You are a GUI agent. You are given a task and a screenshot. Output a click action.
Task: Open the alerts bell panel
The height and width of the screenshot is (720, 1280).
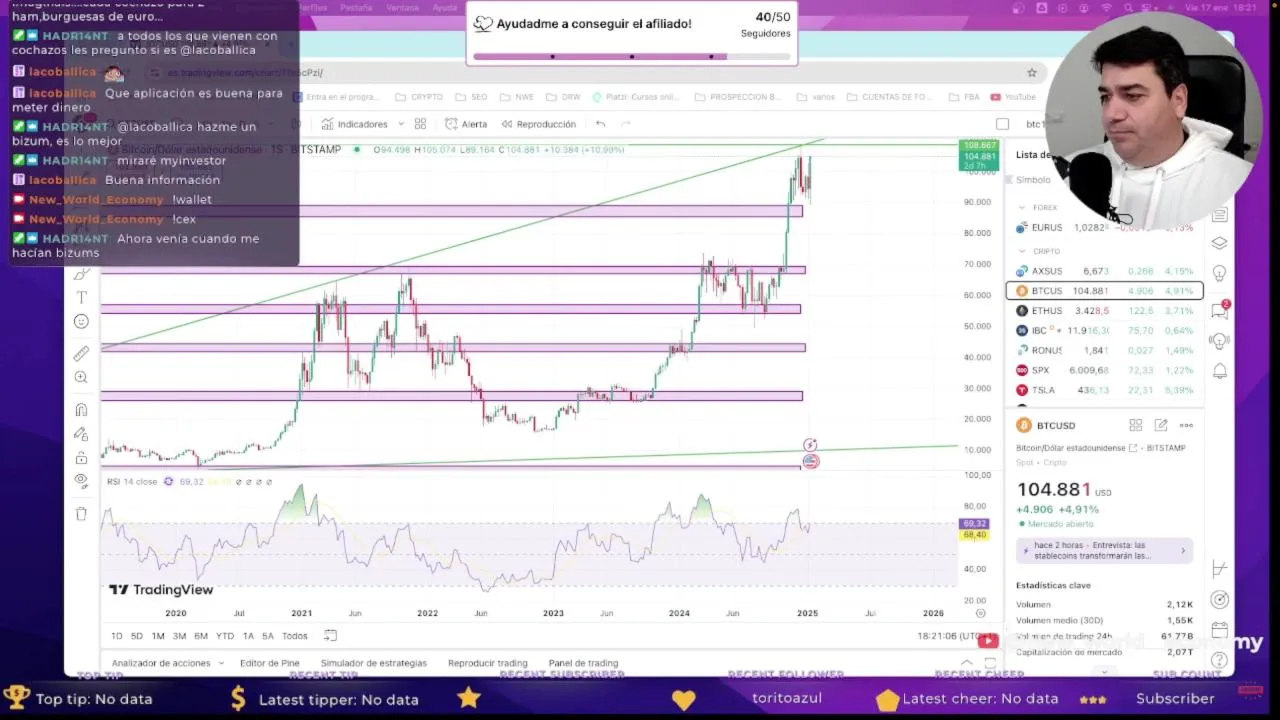[1219, 372]
